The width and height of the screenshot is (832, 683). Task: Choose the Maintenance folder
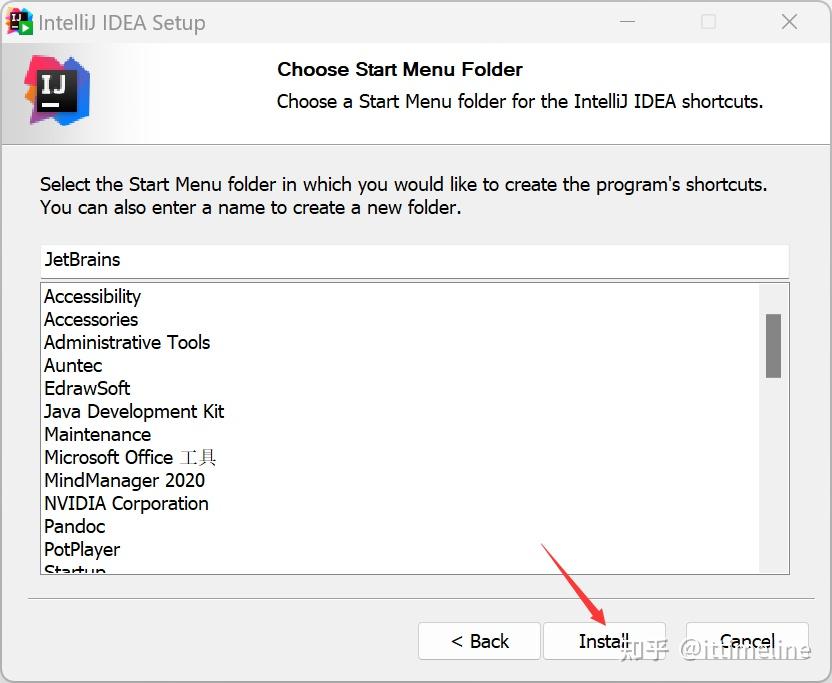pyautogui.click(x=97, y=435)
